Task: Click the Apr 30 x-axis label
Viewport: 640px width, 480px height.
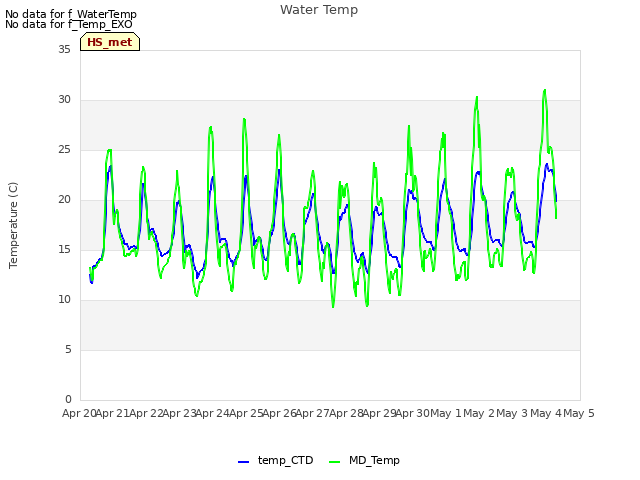Action: point(412,413)
